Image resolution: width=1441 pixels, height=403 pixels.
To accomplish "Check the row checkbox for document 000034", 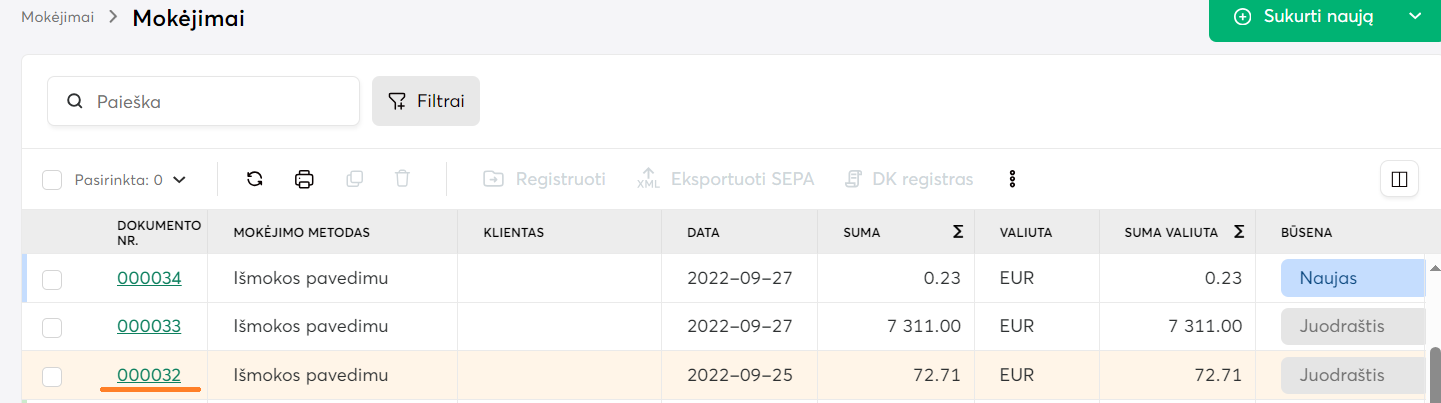I will point(52,280).
